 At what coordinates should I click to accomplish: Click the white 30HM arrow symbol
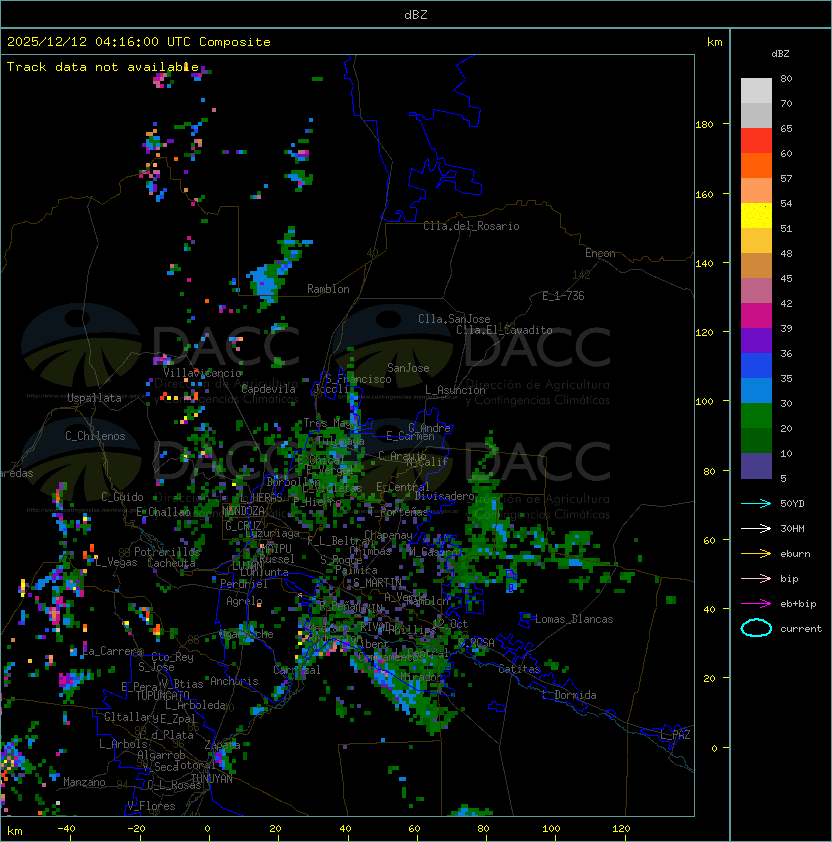pyautogui.click(x=756, y=529)
